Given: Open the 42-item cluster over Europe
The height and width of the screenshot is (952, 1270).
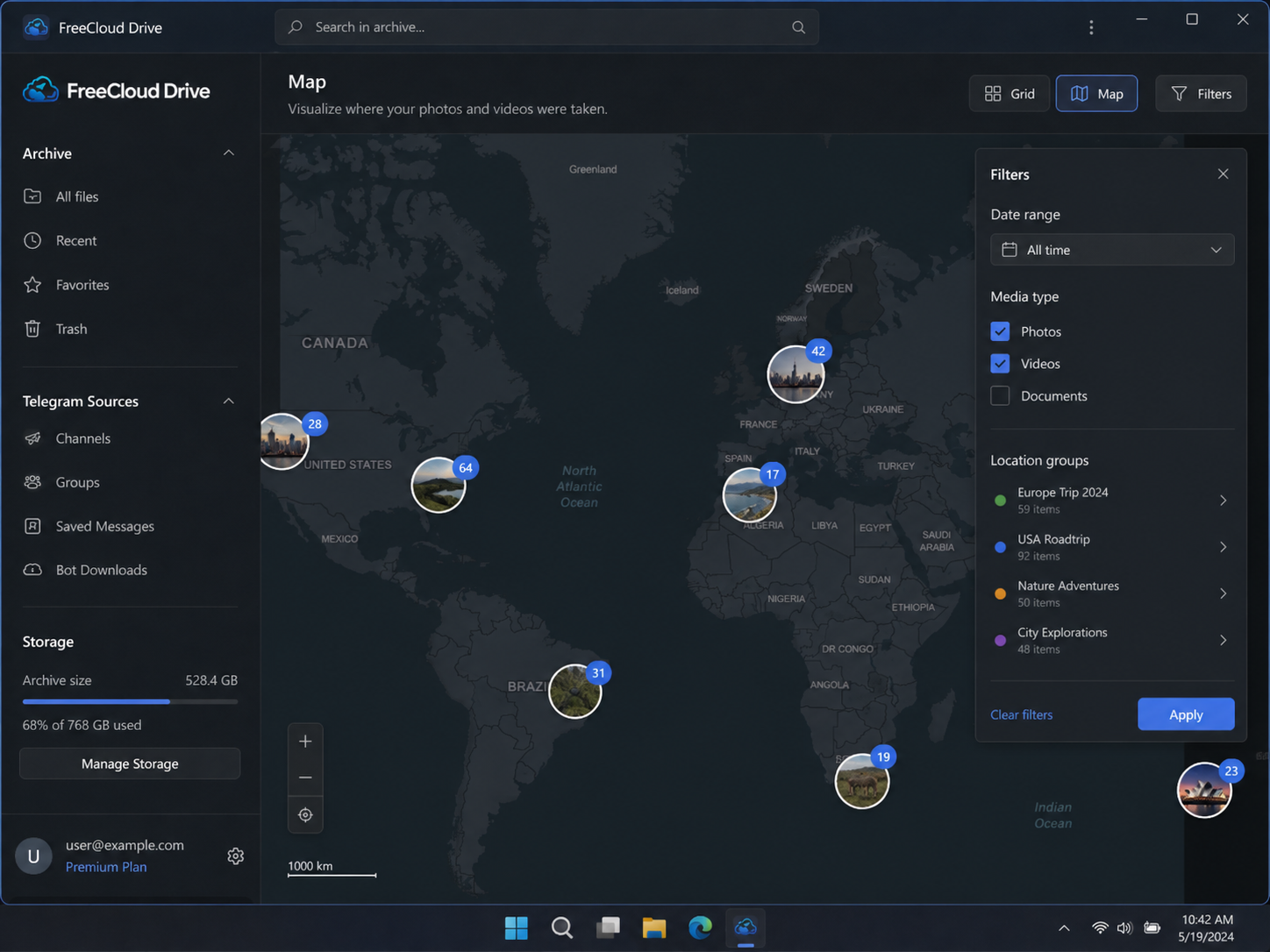Looking at the screenshot, I should point(796,374).
